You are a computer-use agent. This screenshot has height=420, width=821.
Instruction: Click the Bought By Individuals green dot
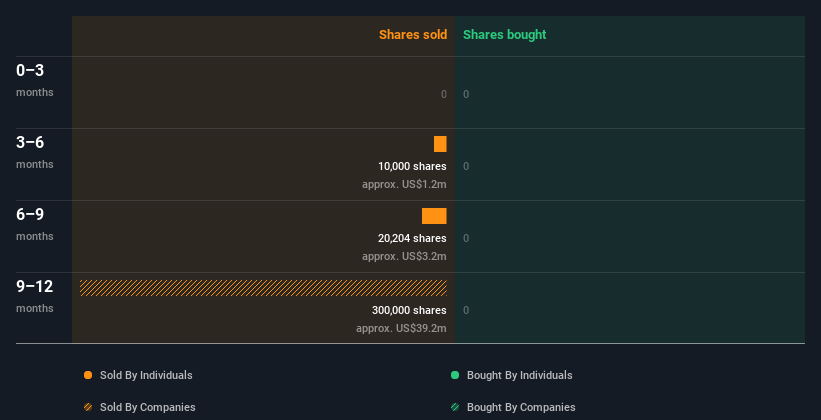point(455,375)
